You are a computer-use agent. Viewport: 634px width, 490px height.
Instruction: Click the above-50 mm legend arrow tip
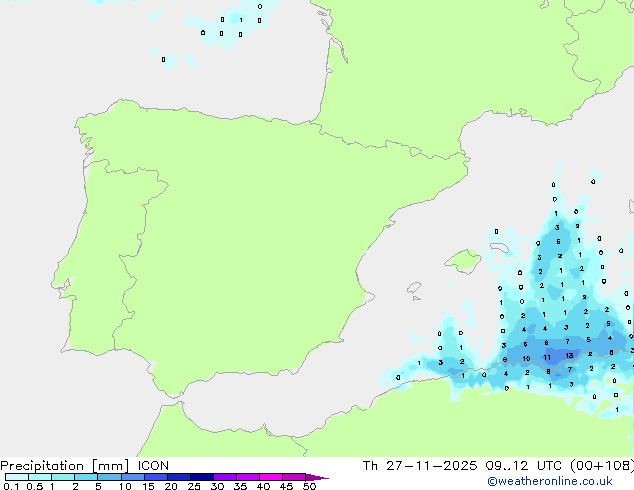[x=317, y=477]
